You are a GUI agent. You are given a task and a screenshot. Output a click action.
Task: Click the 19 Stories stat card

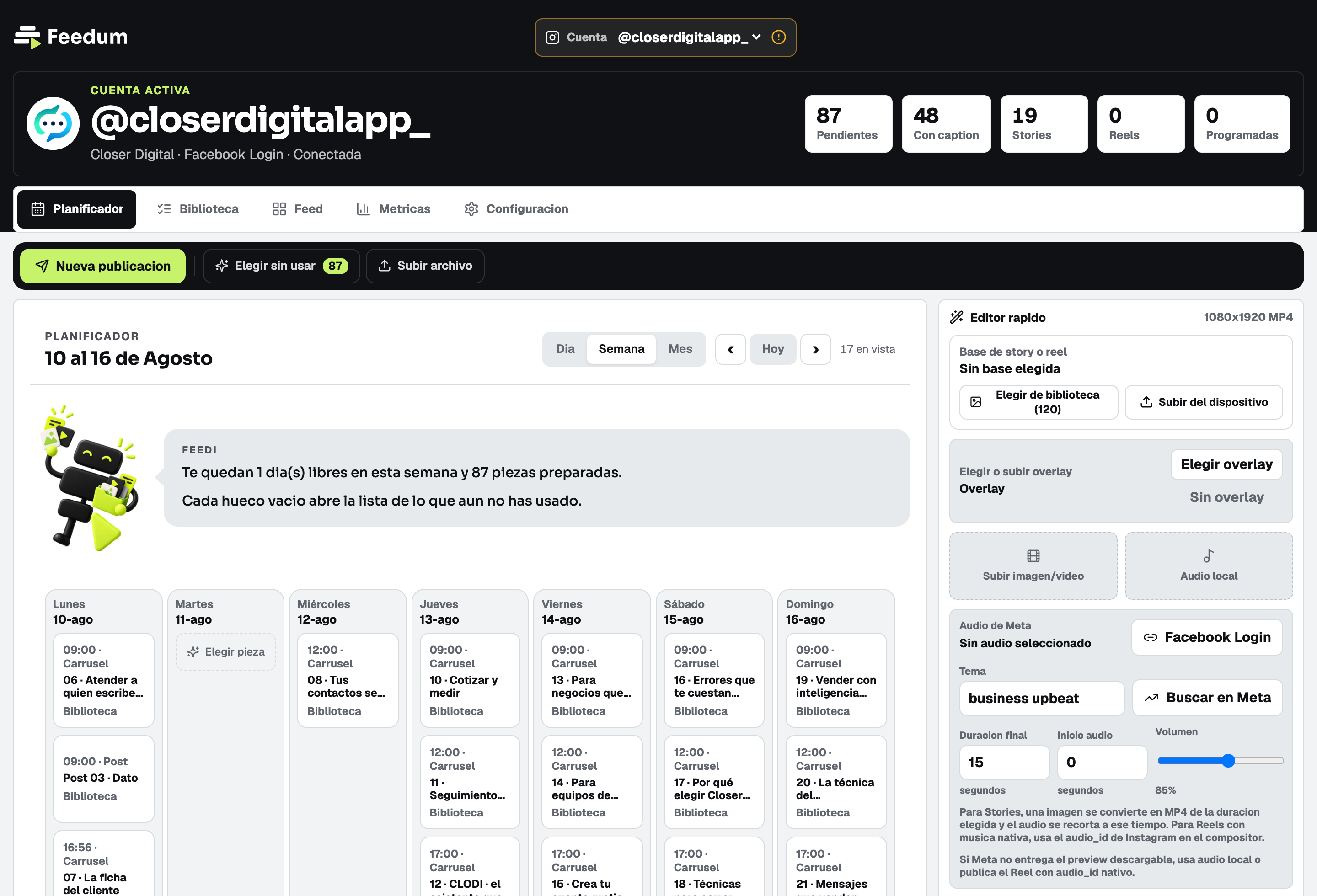pos(1044,124)
